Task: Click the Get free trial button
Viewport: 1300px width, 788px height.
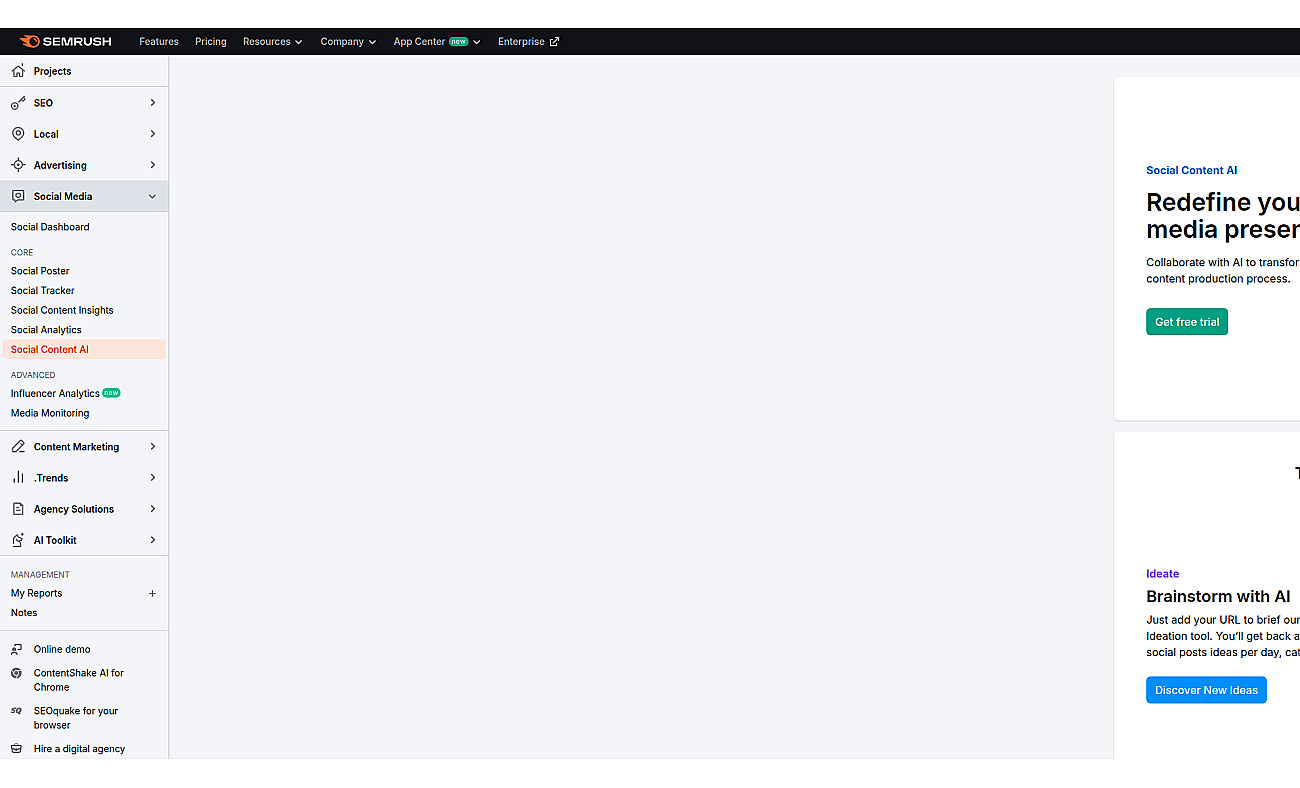Action: click(1187, 322)
